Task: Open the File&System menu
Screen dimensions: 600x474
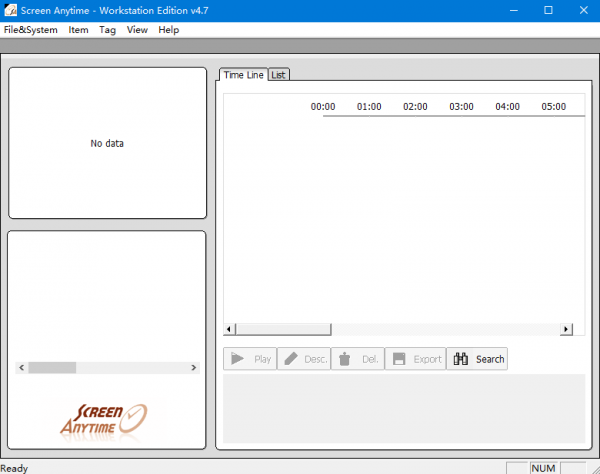Action: coord(31,30)
